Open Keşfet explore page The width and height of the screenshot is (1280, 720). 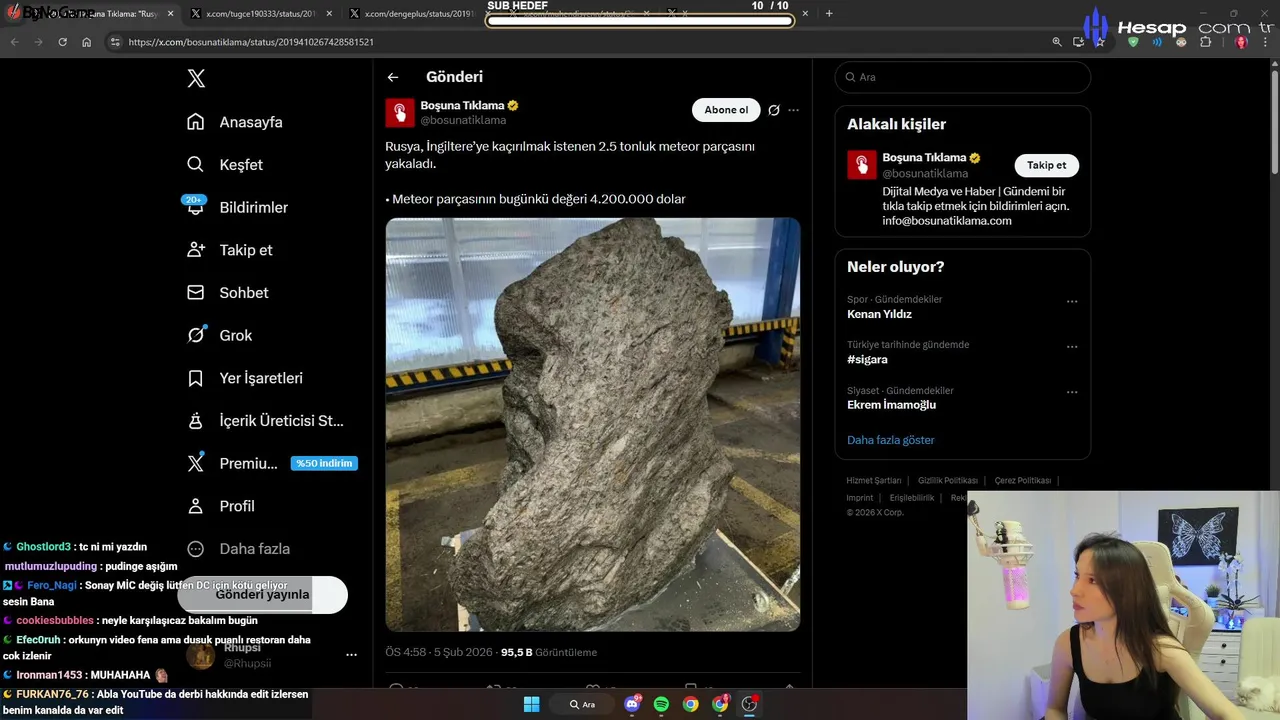pos(225,165)
